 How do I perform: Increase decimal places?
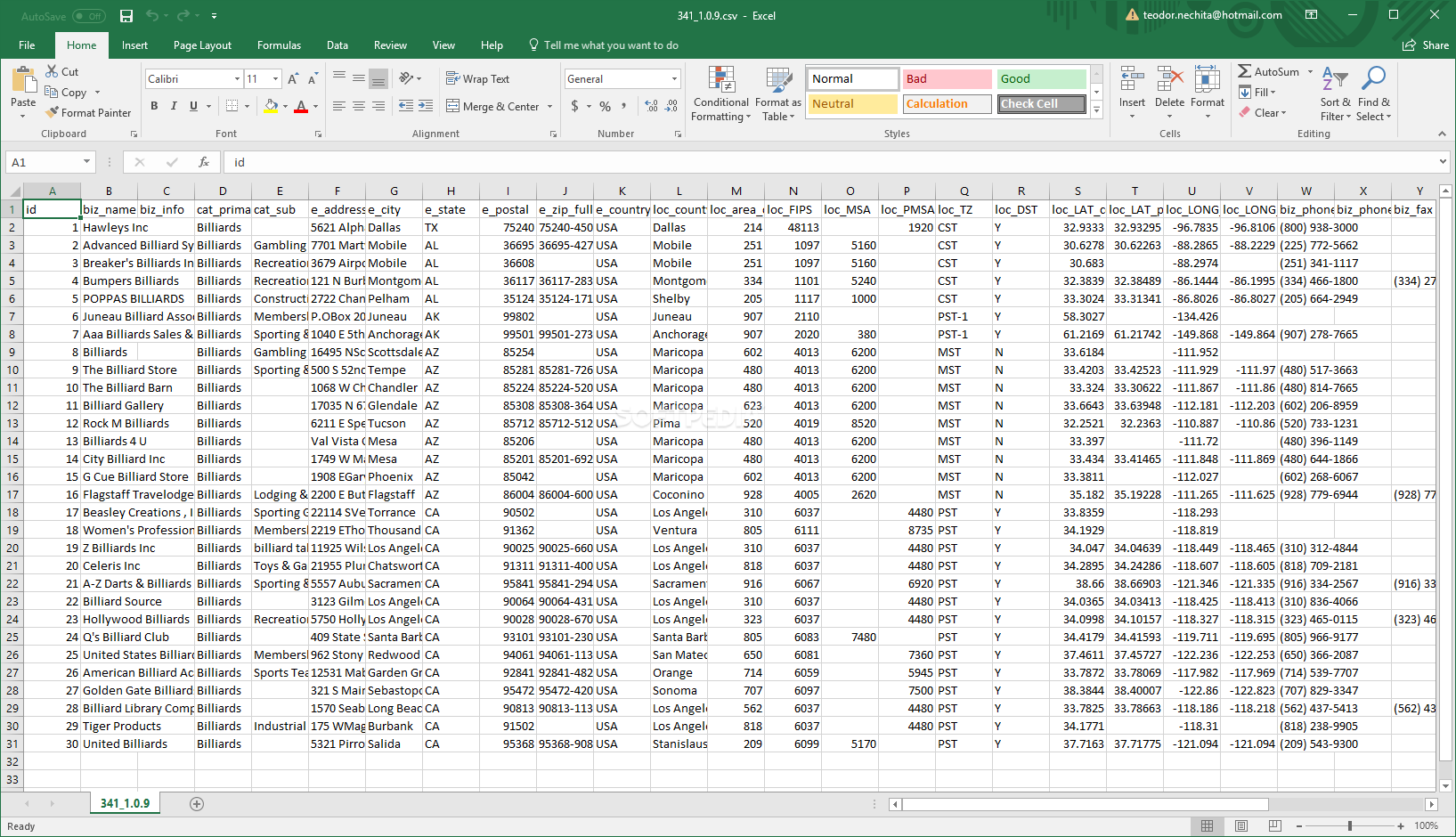[x=651, y=106]
